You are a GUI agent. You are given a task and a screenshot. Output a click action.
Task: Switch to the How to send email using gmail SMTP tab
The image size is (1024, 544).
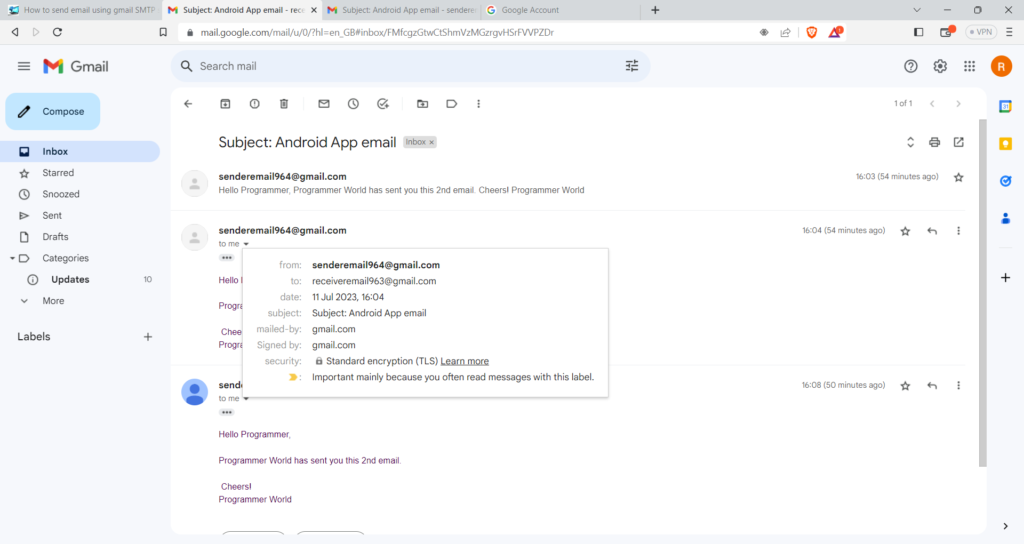coord(81,10)
